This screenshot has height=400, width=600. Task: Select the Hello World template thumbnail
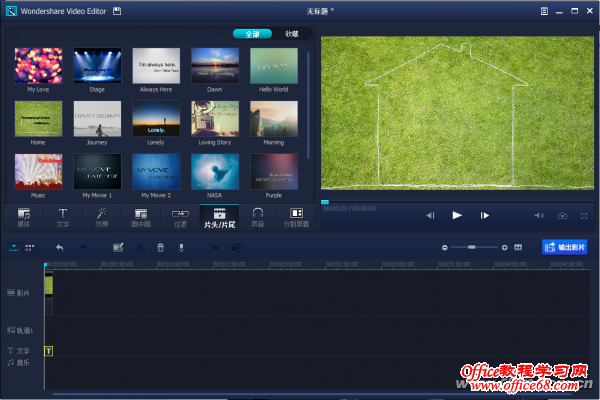(274, 65)
